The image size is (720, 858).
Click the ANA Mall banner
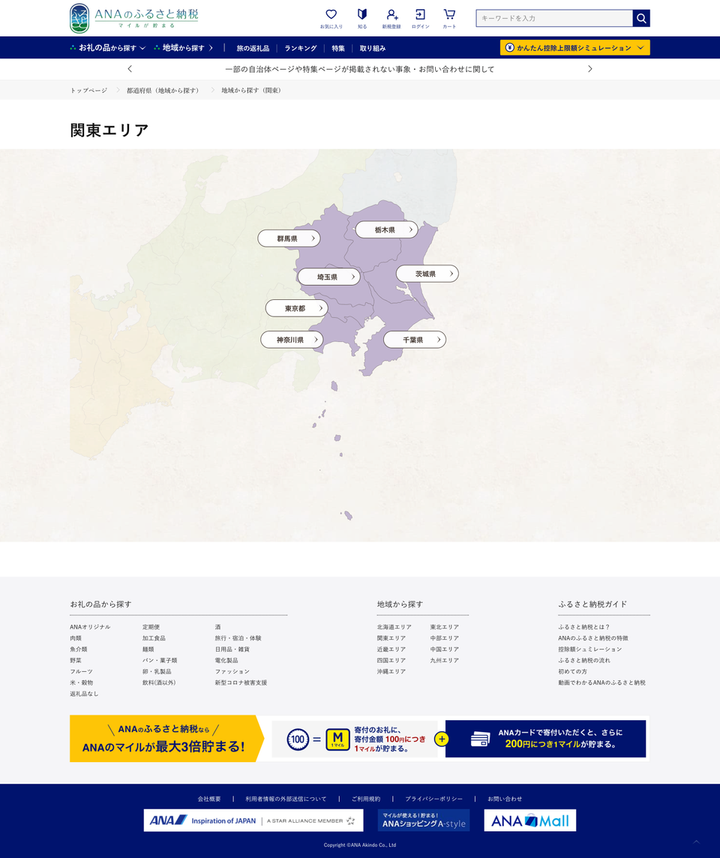pyautogui.click(x=530, y=820)
